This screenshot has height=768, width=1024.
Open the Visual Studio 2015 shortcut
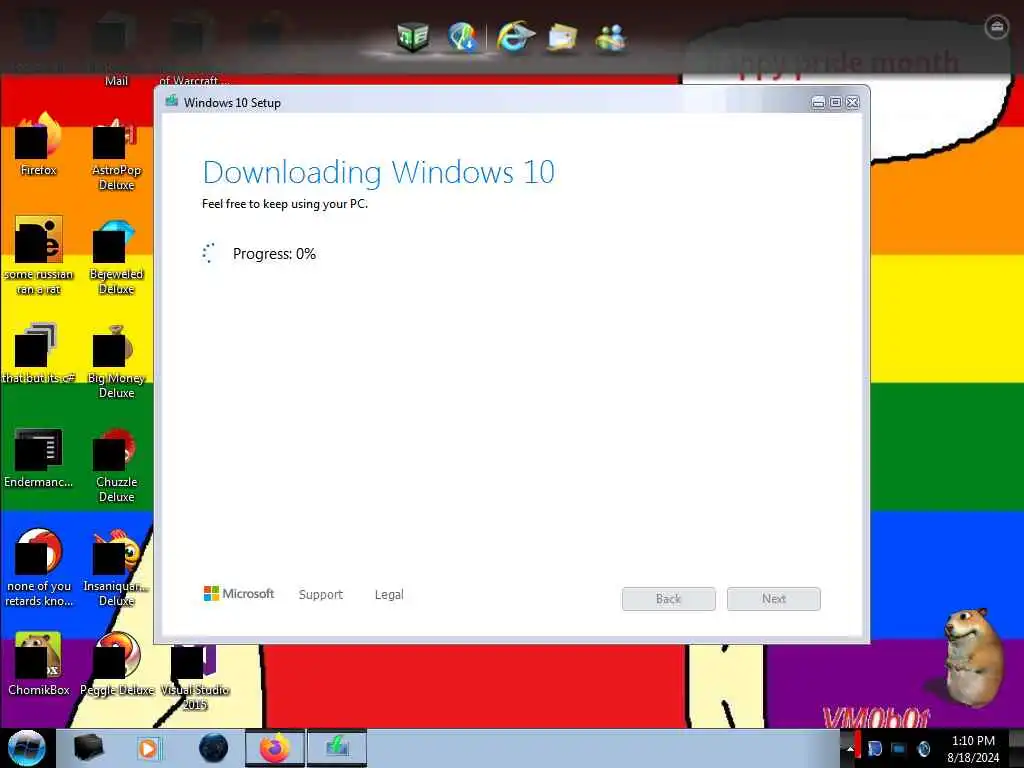(195, 676)
